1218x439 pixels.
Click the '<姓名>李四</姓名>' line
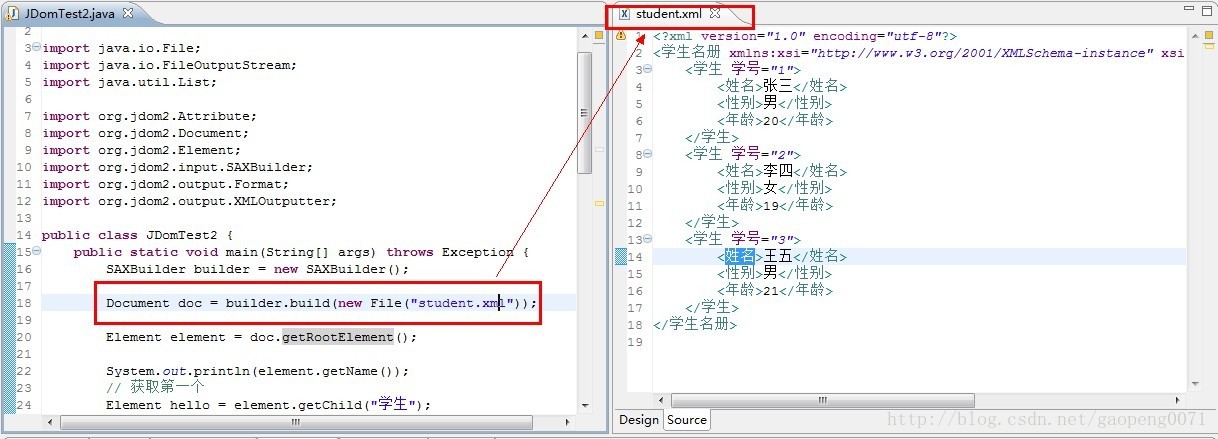pos(782,172)
